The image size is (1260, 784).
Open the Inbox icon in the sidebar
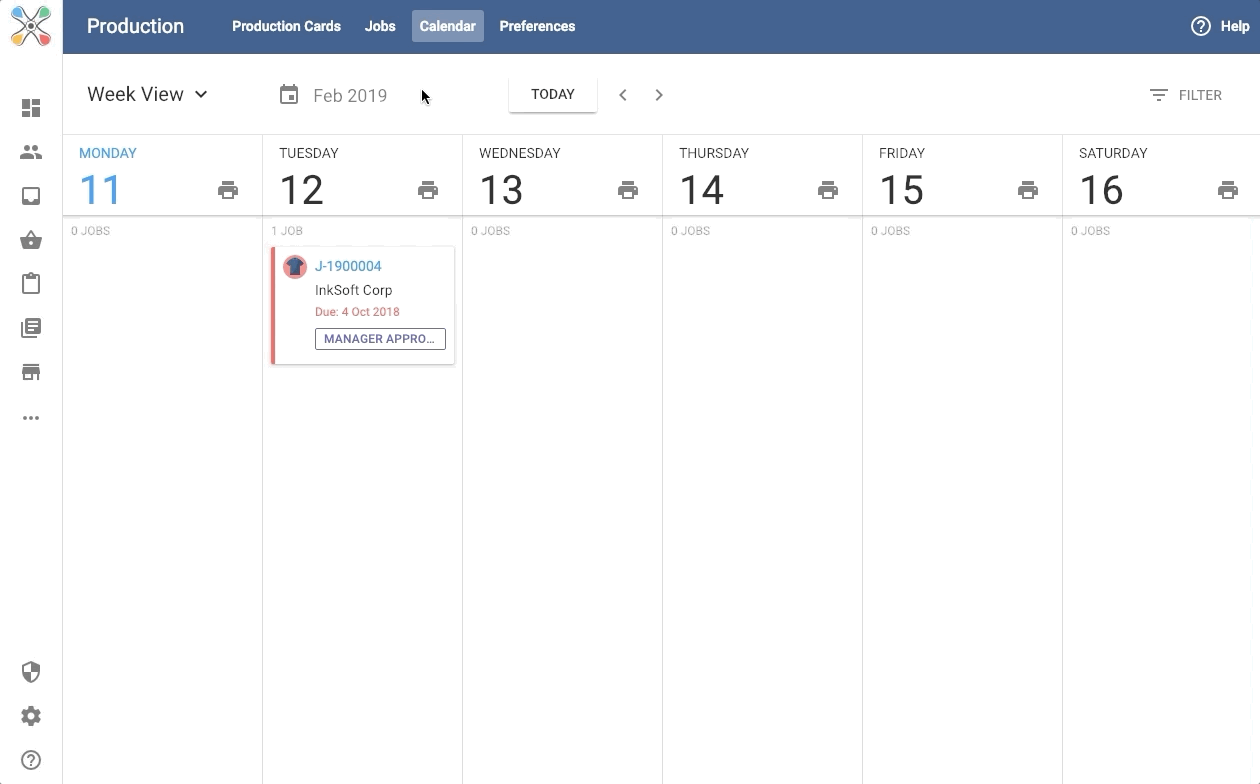tap(31, 195)
